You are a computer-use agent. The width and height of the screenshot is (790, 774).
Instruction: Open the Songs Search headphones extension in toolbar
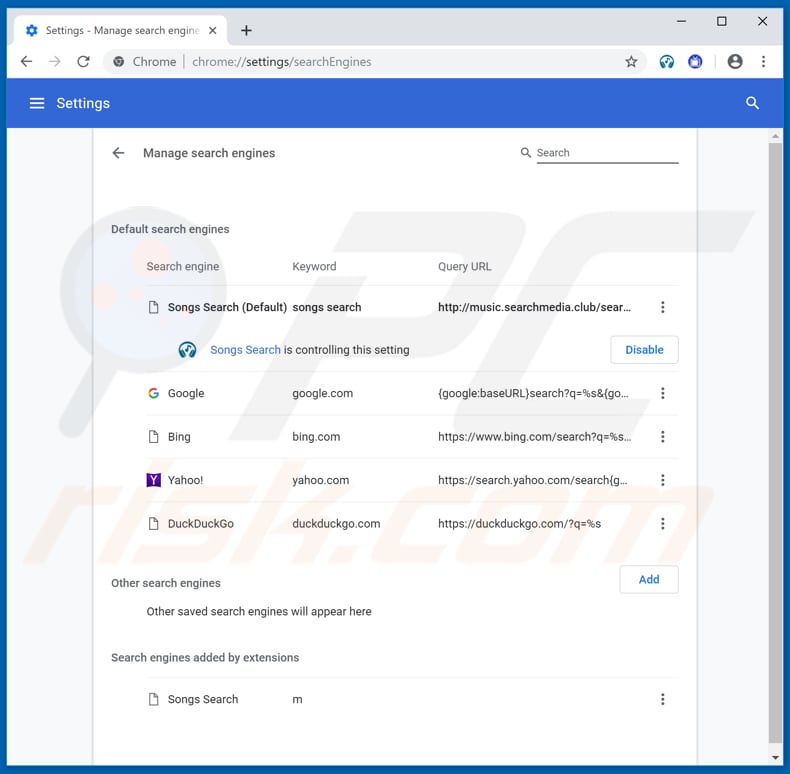pyautogui.click(x=667, y=61)
